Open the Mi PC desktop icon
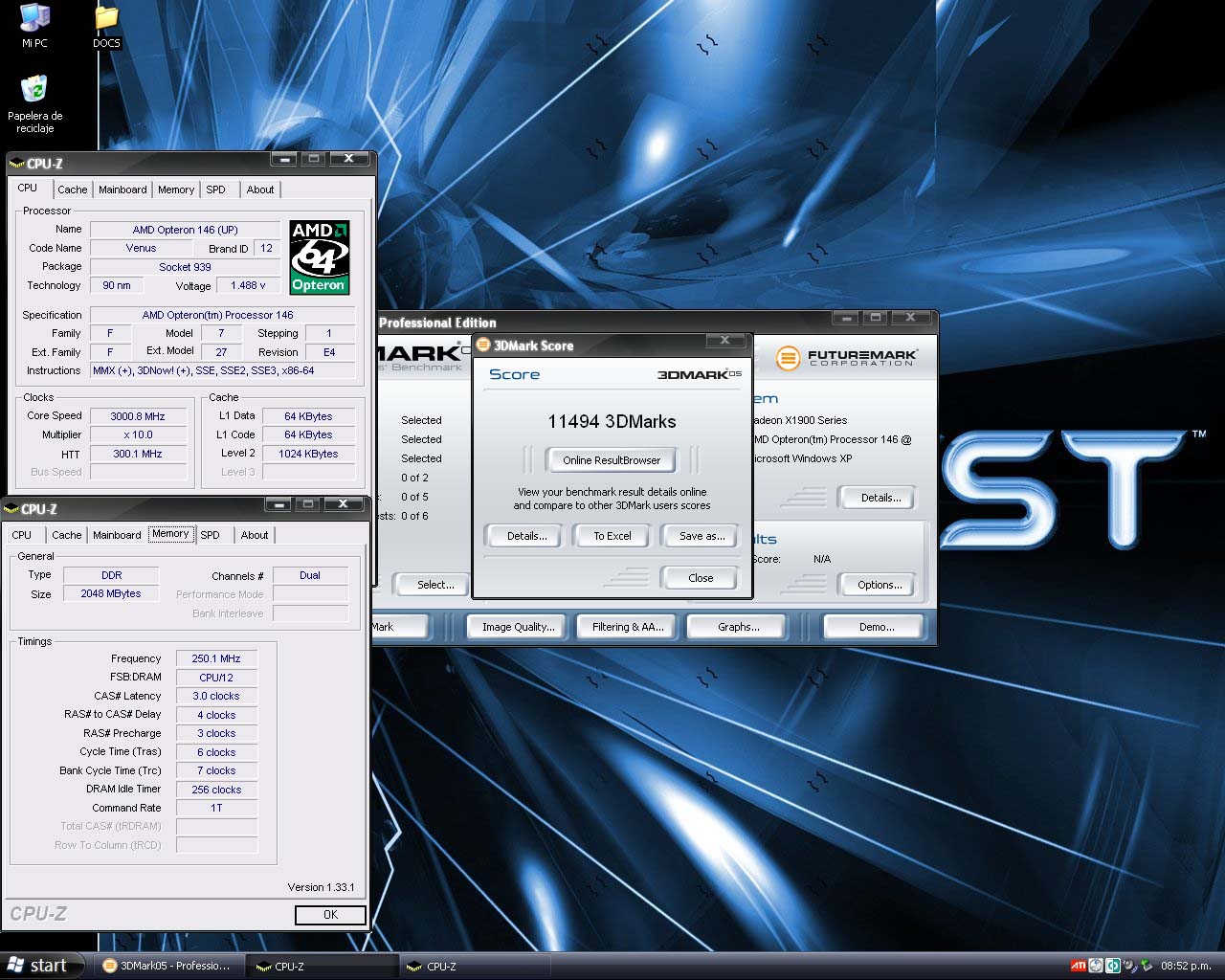1225x980 pixels. [x=34, y=19]
